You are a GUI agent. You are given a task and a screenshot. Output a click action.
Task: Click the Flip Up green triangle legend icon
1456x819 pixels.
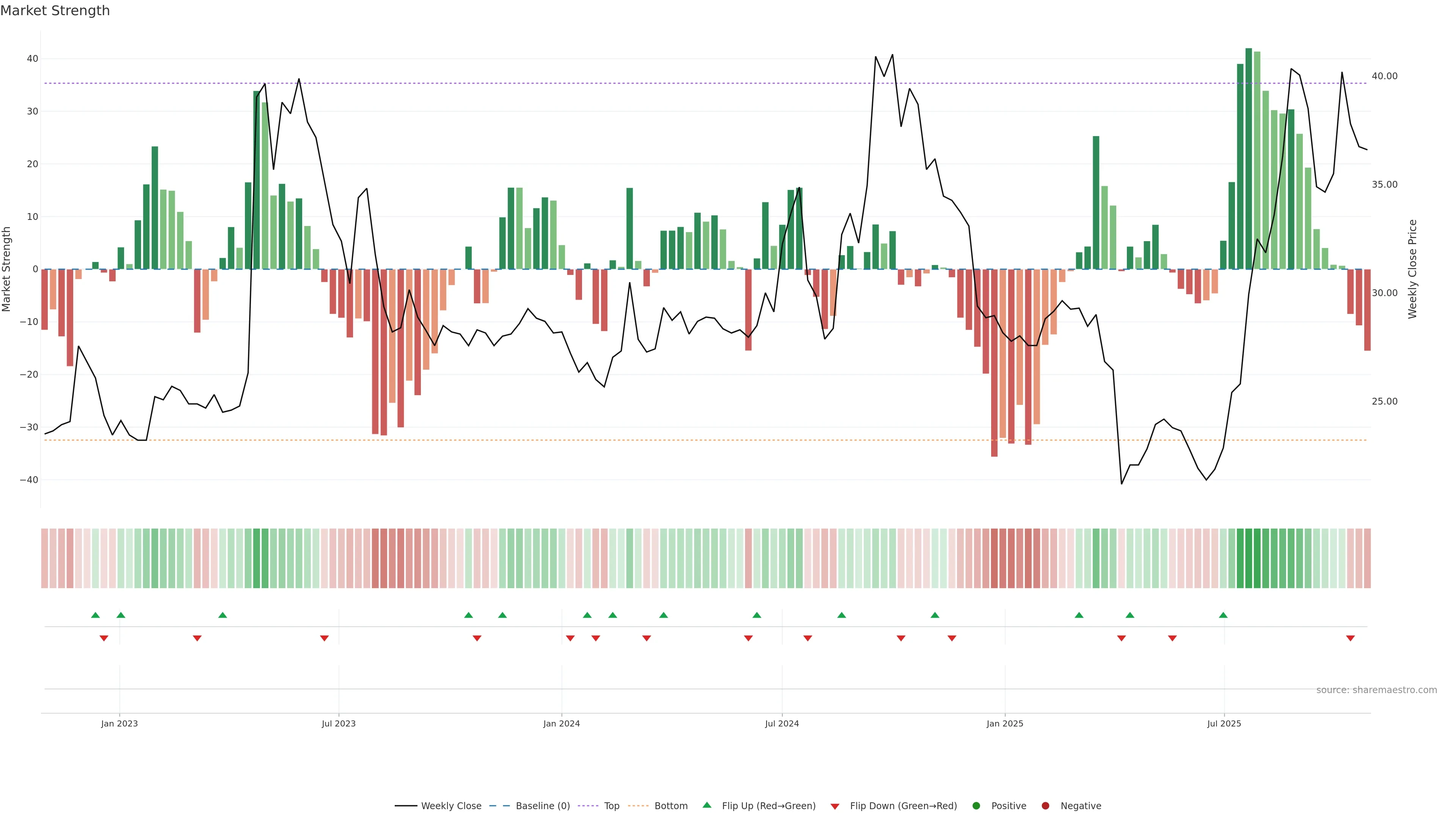click(706, 805)
